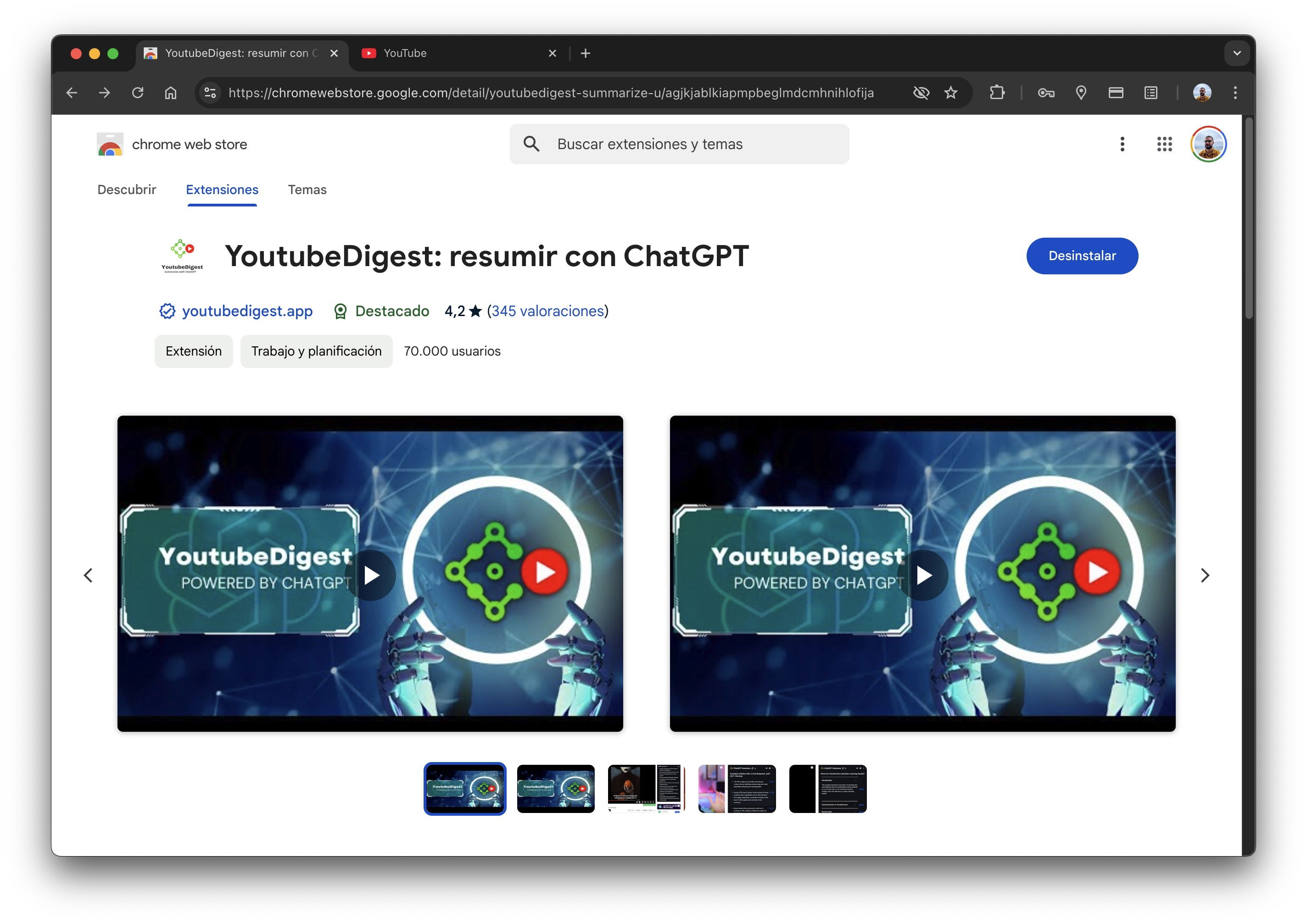Close the YoutubeDigest tab
This screenshot has height=924, width=1307.
tap(334, 53)
